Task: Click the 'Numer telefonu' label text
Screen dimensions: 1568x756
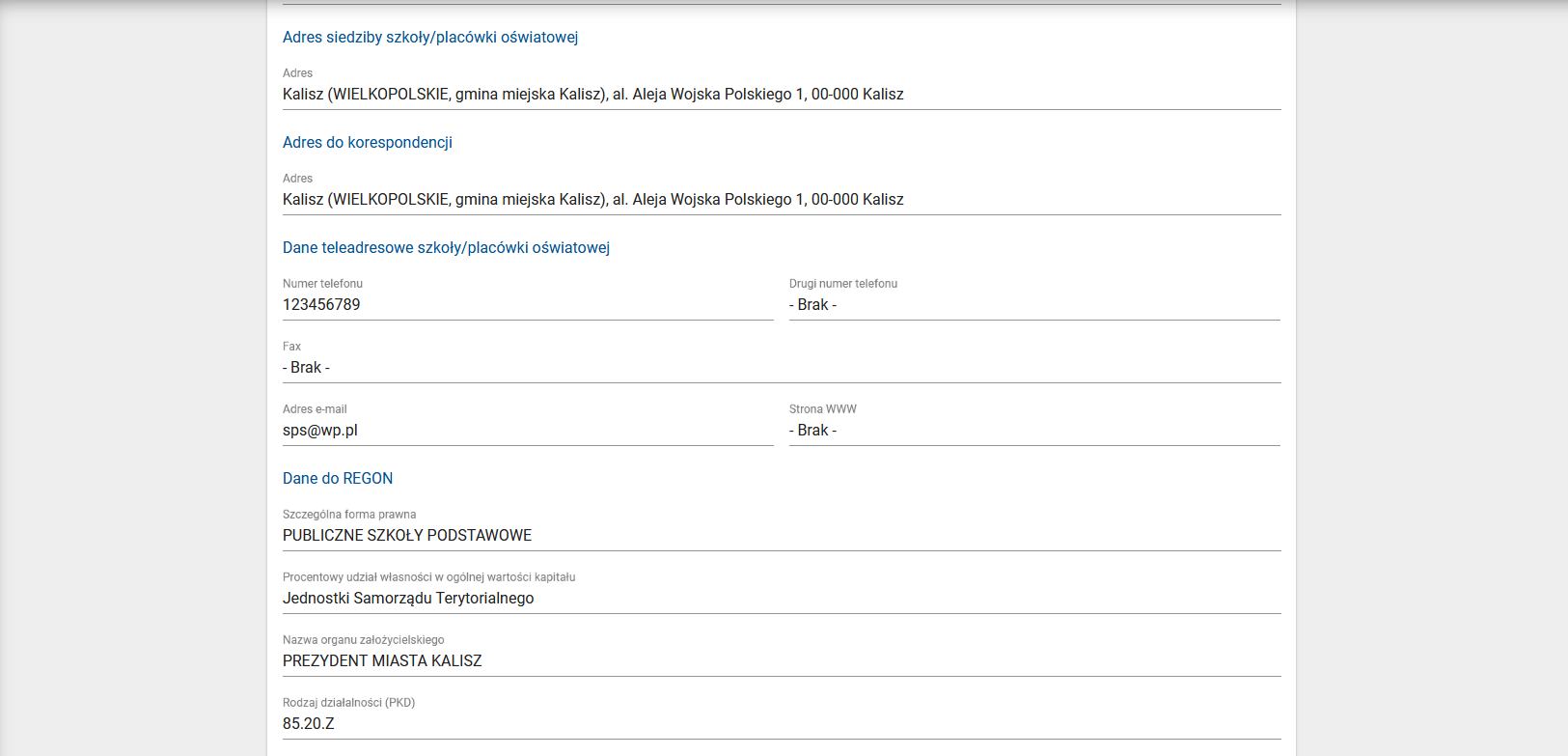Action: [x=322, y=284]
